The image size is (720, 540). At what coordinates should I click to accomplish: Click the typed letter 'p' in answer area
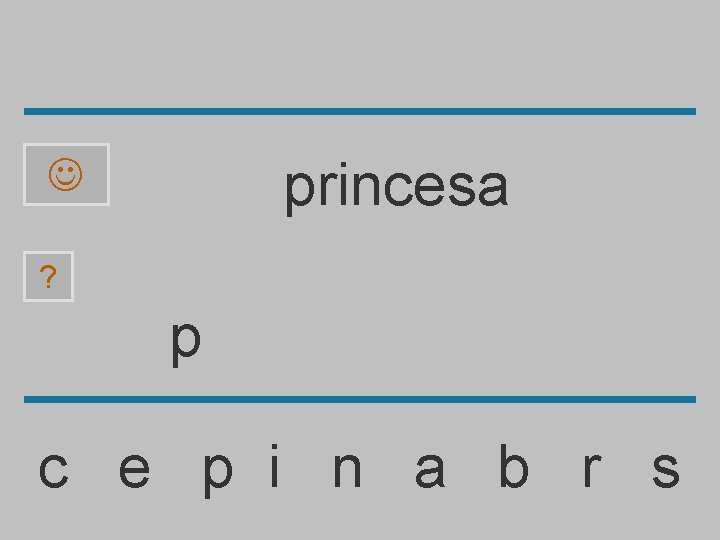(x=186, y=343)
